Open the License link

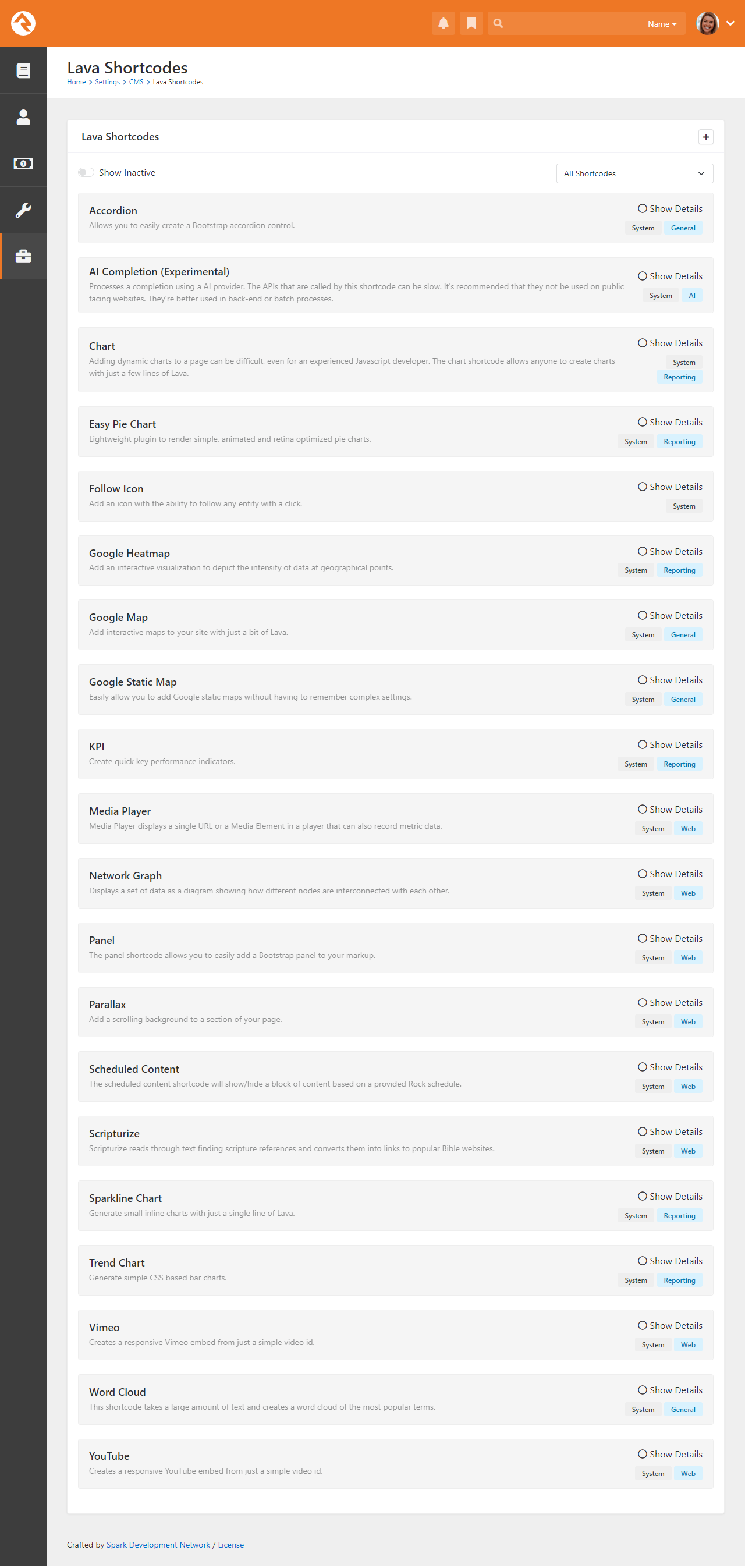(230, 1544)
